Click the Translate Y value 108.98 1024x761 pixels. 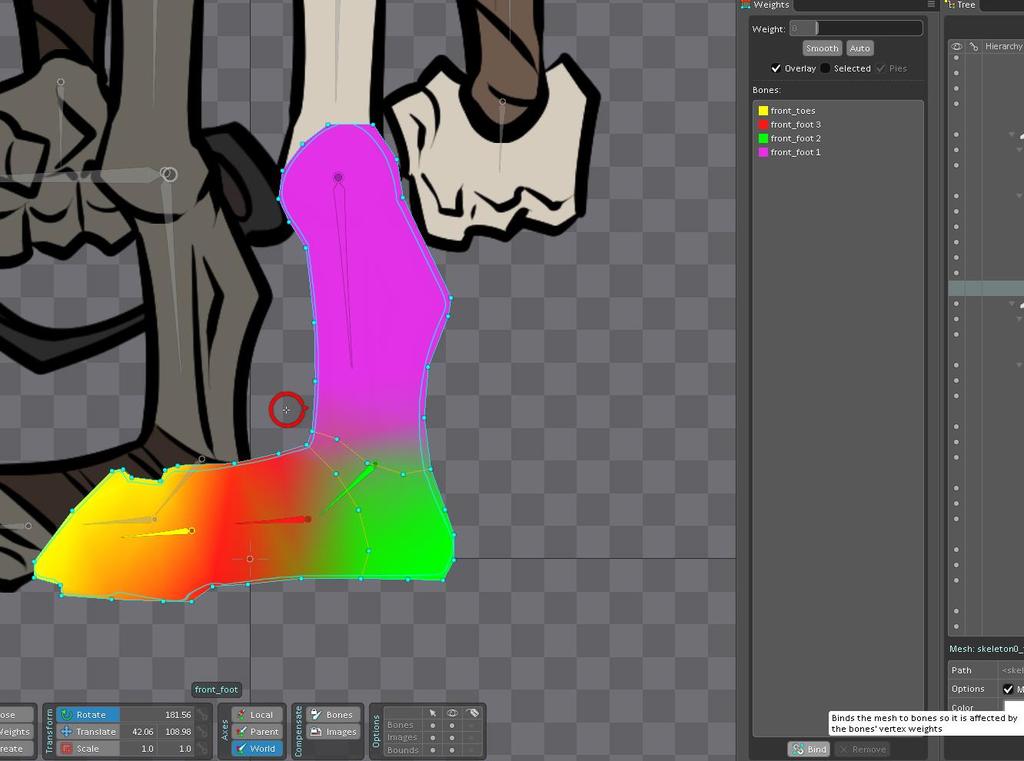click(x=178, y=732)
